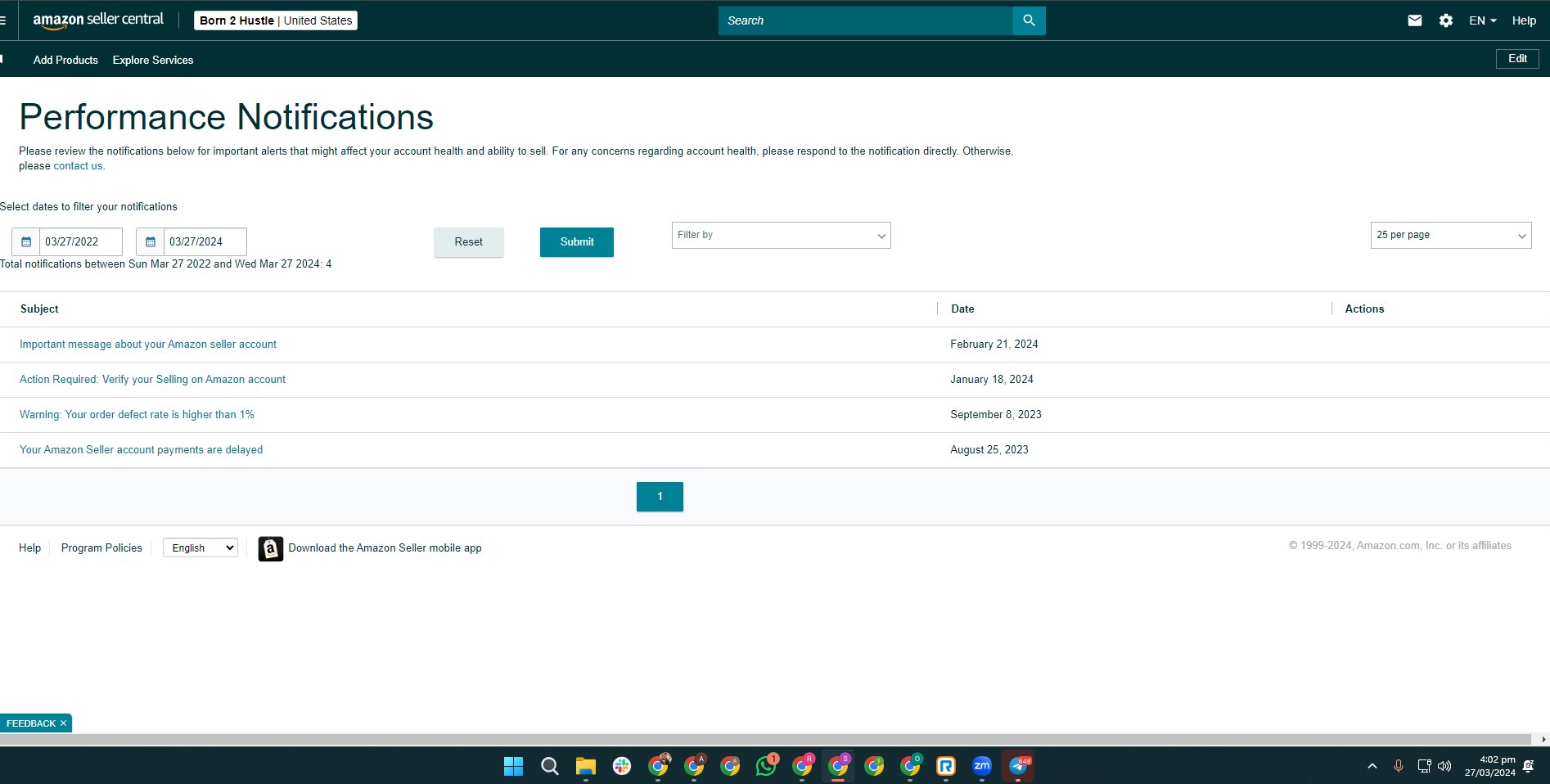
Task: Open the Windows Start menu
Action: (514, 766)
